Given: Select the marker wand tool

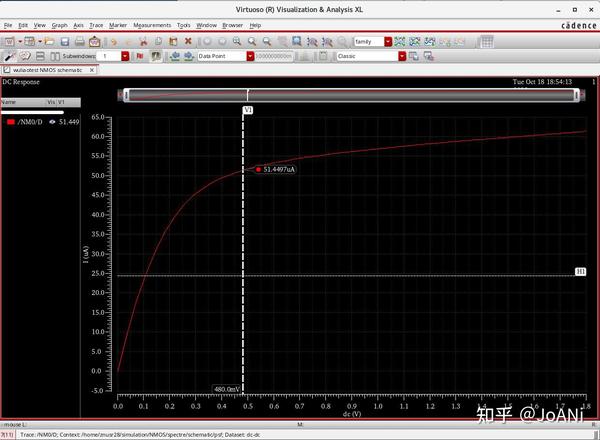Looking at the screenshot, I should pyautogui.click(x=10, y=56).
